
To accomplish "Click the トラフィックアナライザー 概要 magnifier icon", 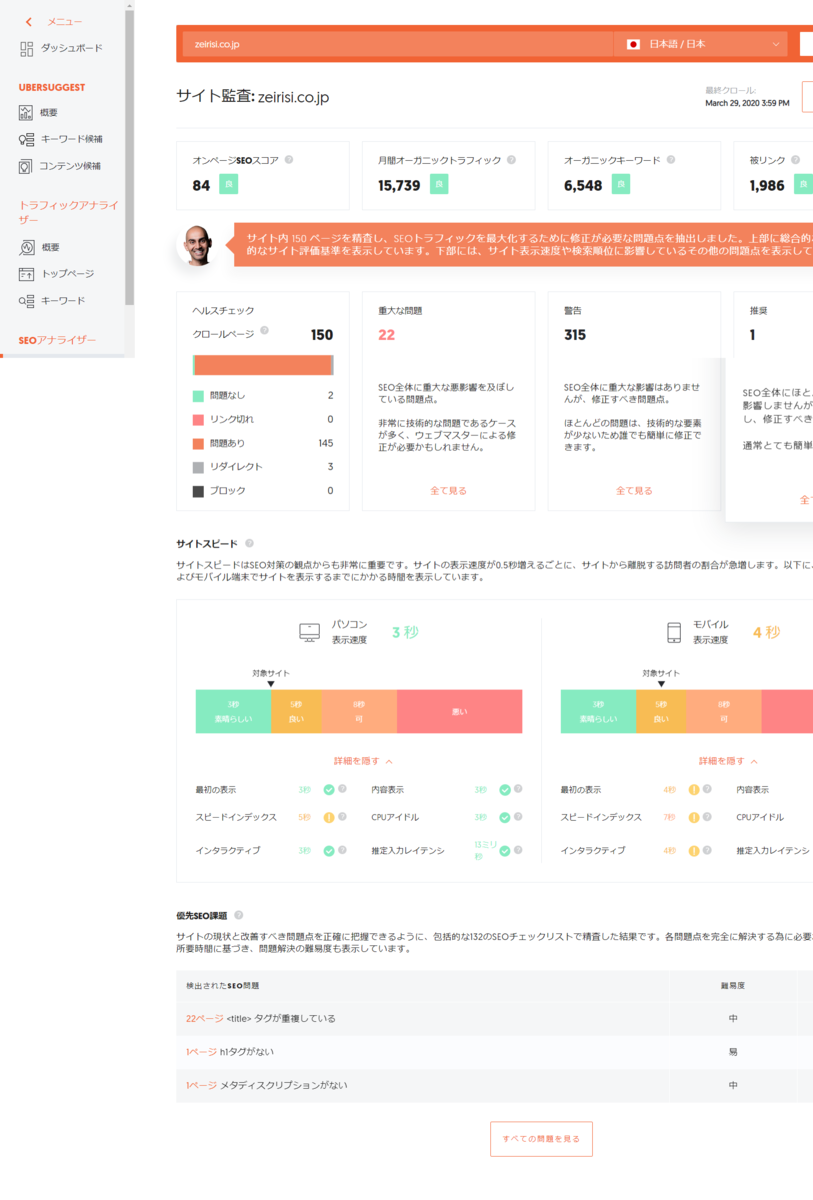I will tap(26, 247).
